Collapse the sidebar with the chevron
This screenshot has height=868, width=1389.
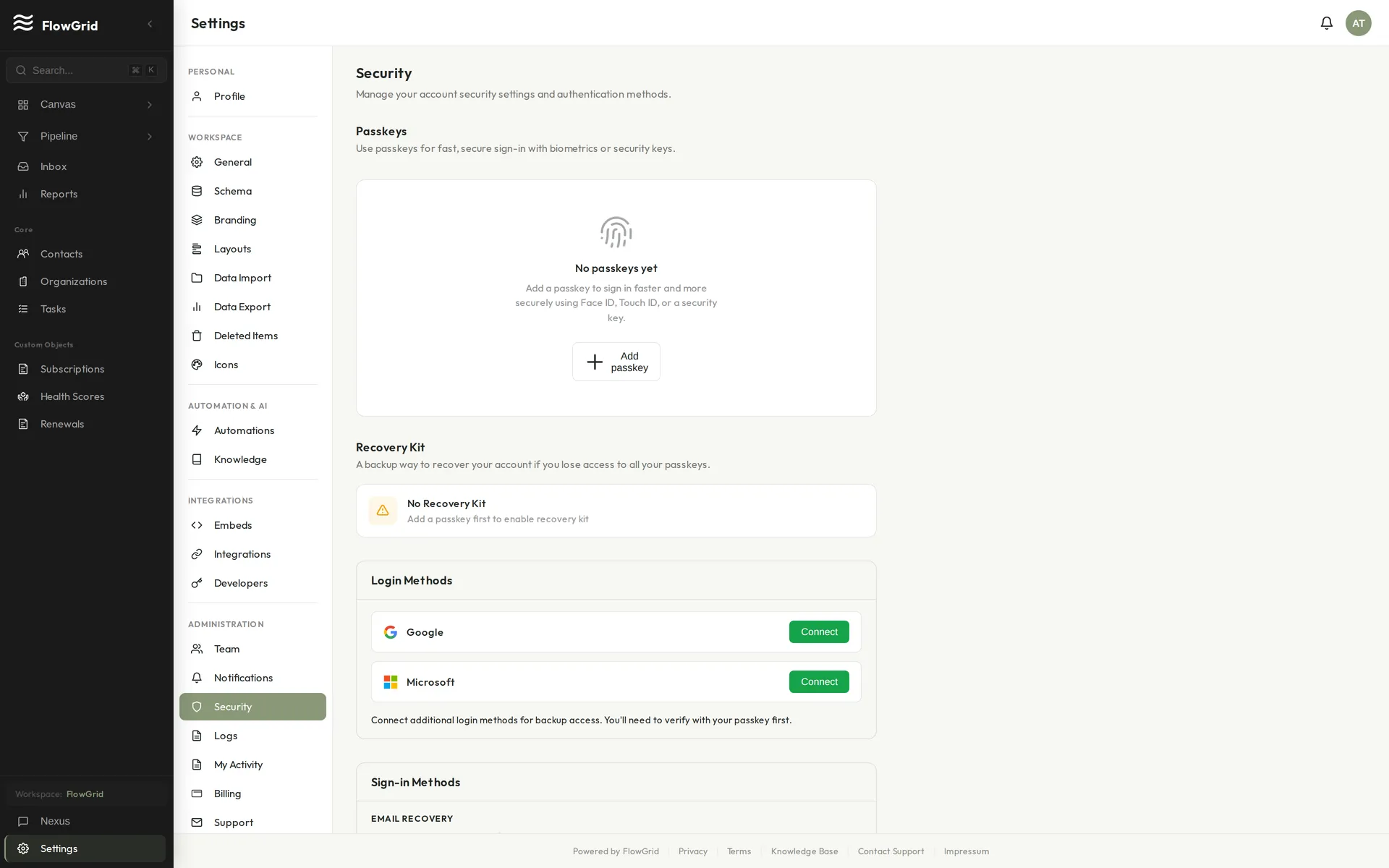tap(150, 24)
